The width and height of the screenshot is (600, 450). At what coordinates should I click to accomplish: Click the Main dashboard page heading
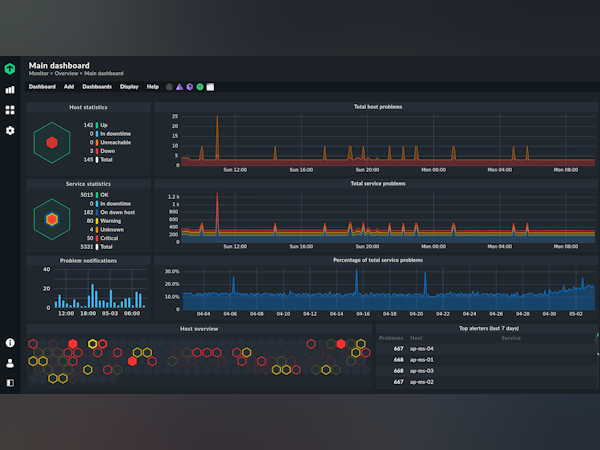(59, 65)
